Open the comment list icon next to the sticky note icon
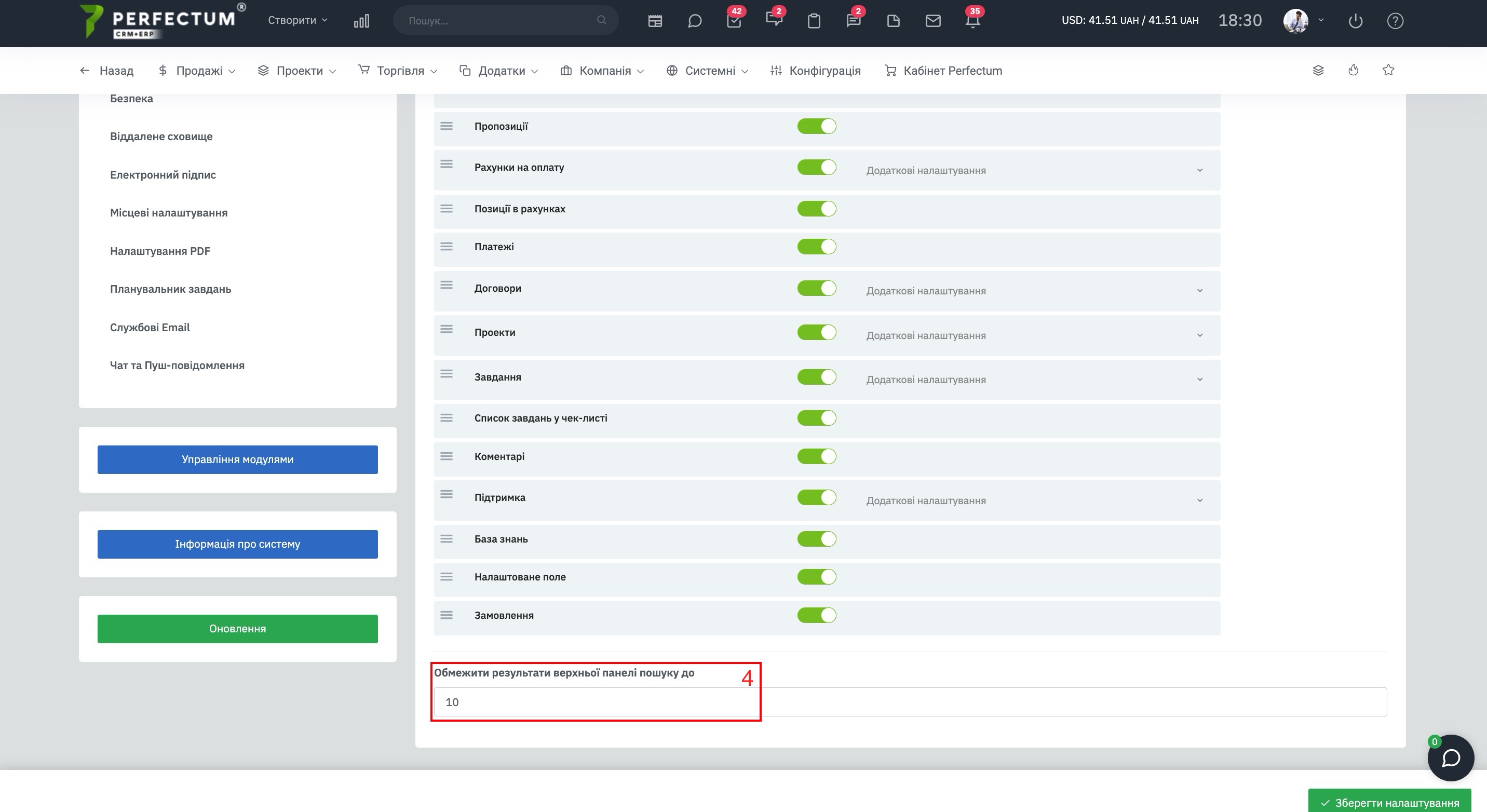Image resolution: width=1487 pixels, height=812 pixels. [x=854, y=20]
